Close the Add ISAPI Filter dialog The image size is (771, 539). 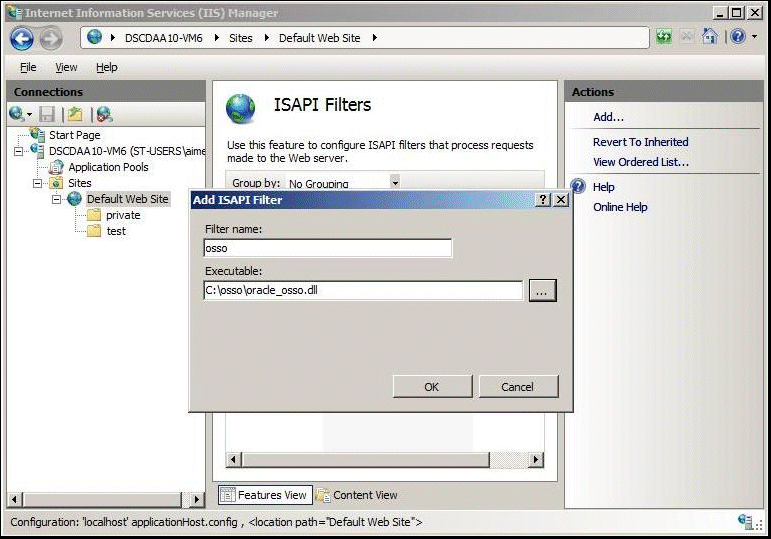[x=561, y=199]
